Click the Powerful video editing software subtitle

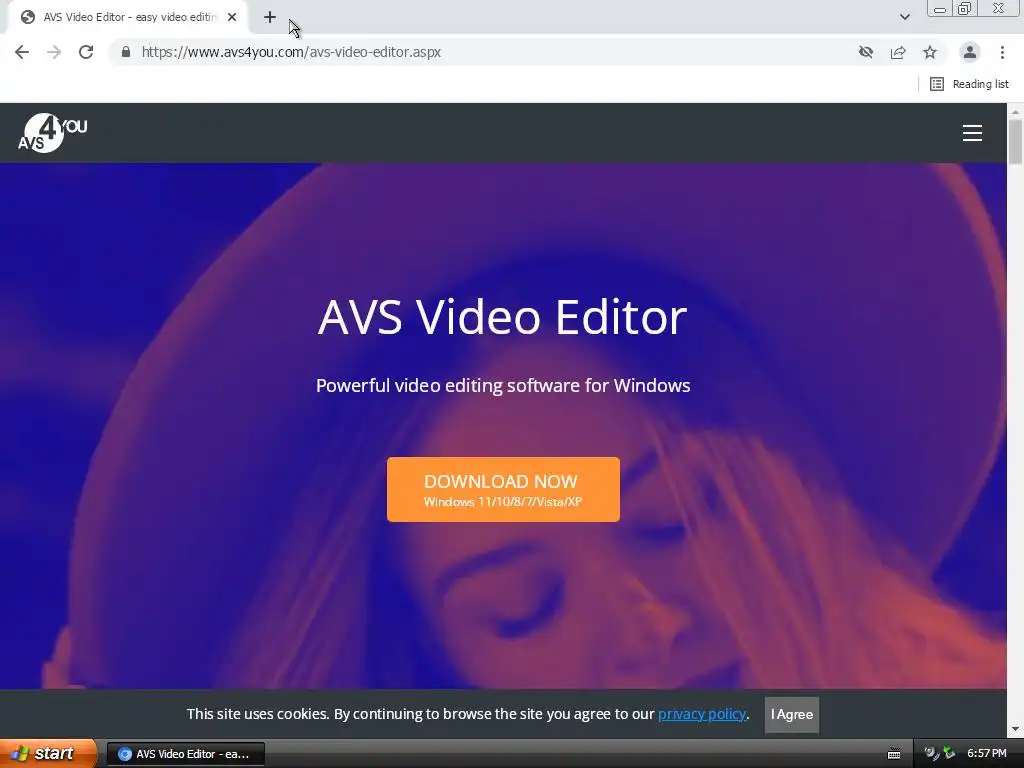click(503, 385)
